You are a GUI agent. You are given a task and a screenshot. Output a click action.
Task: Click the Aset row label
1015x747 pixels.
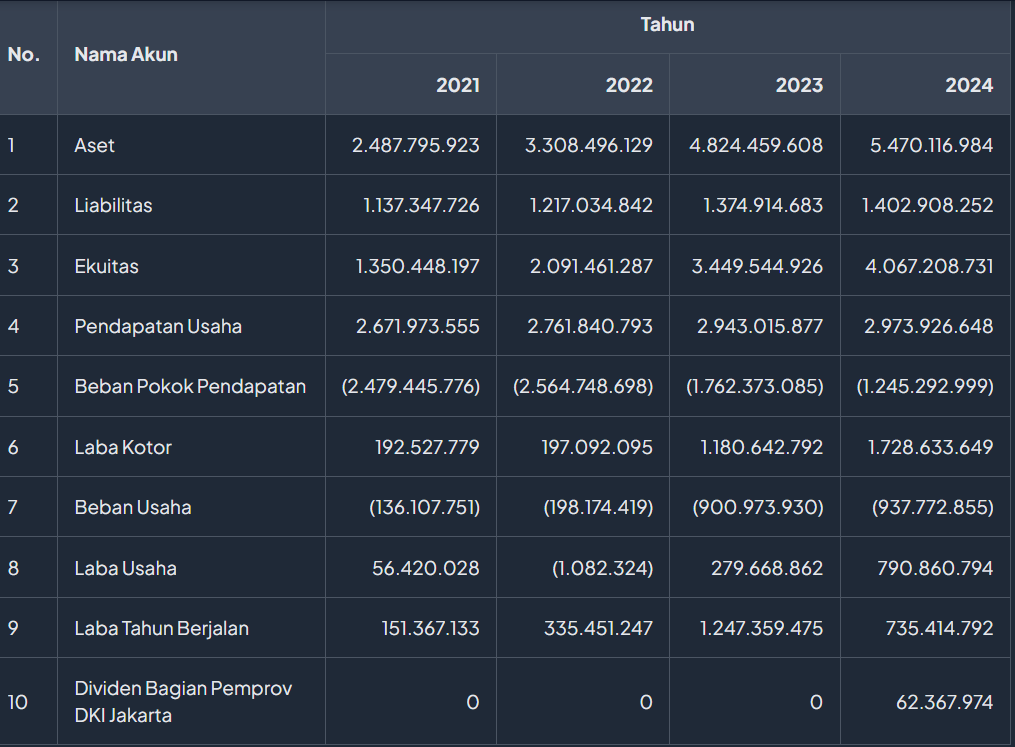95,146
